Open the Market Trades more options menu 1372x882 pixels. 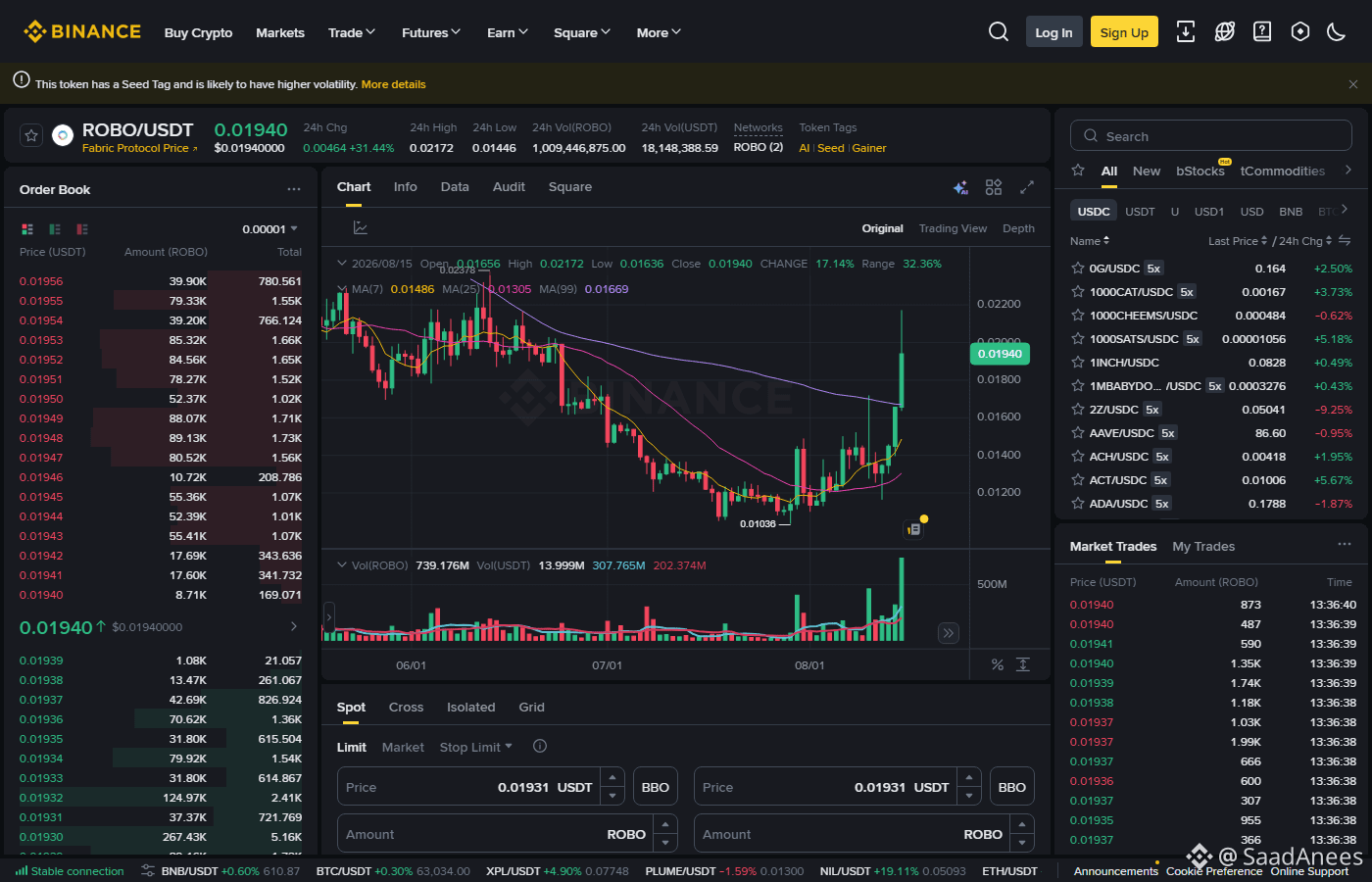[x=1345, y=545]
